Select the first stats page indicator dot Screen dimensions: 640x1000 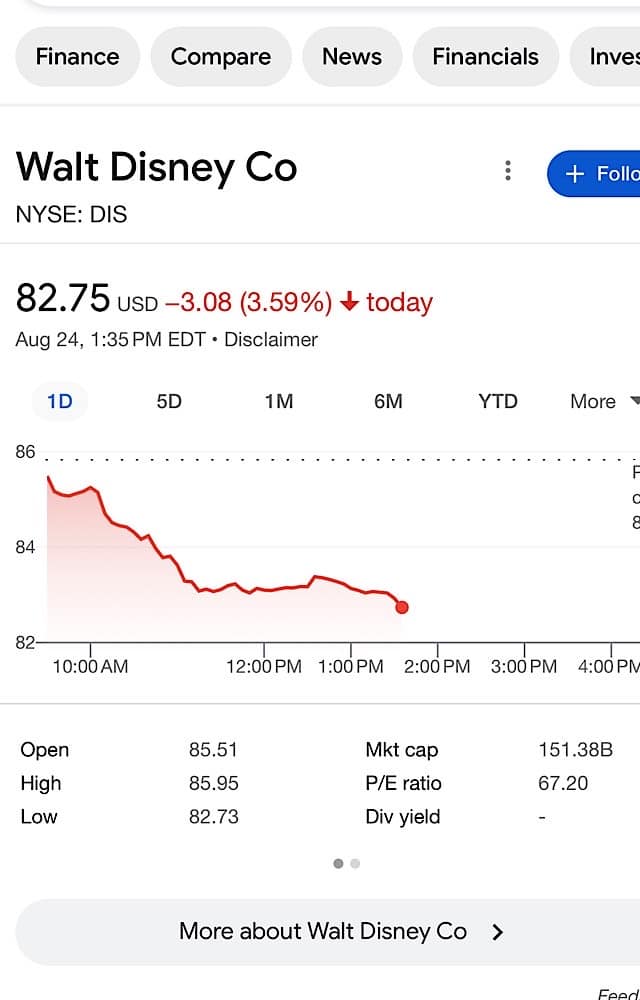click(338, 864)
